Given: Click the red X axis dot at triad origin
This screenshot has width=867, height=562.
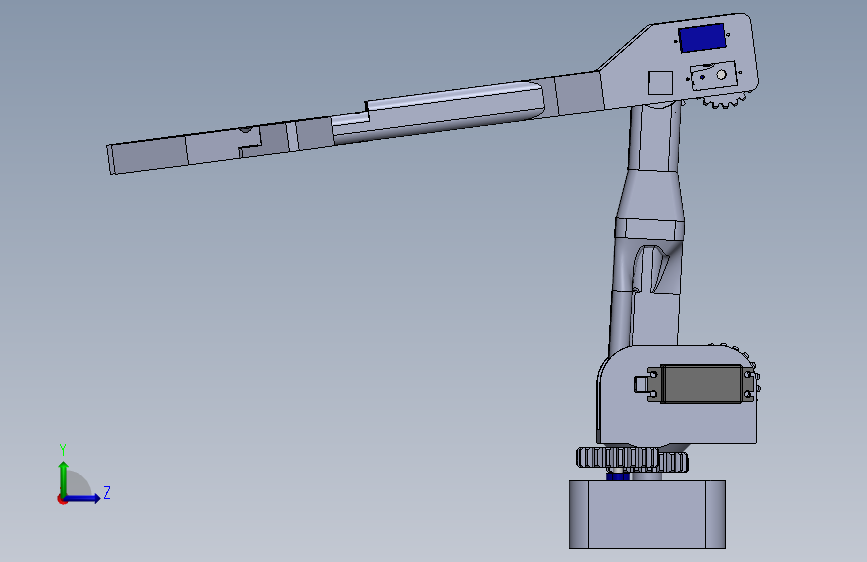Looking at the screenshot, I should click(62, 499).
